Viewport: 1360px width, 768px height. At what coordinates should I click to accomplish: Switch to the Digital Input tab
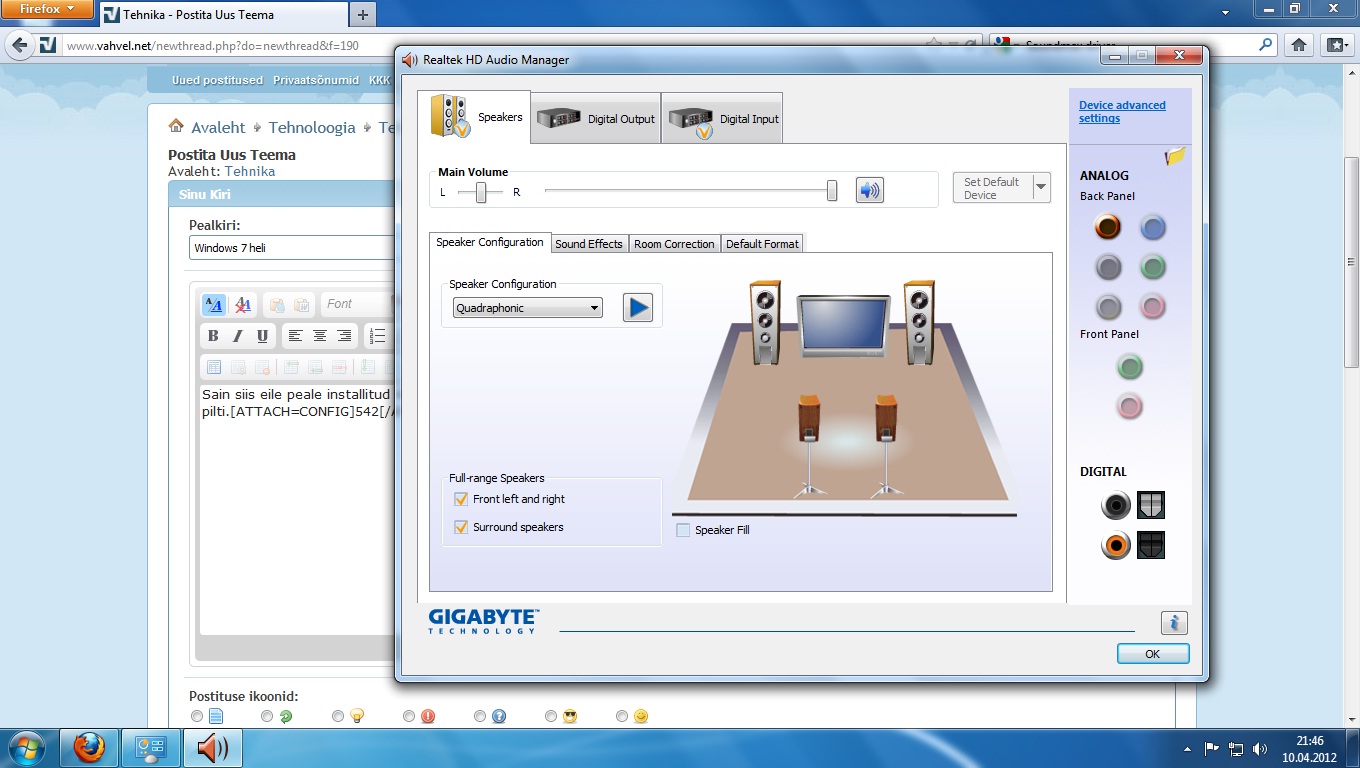tap(722, 118)
